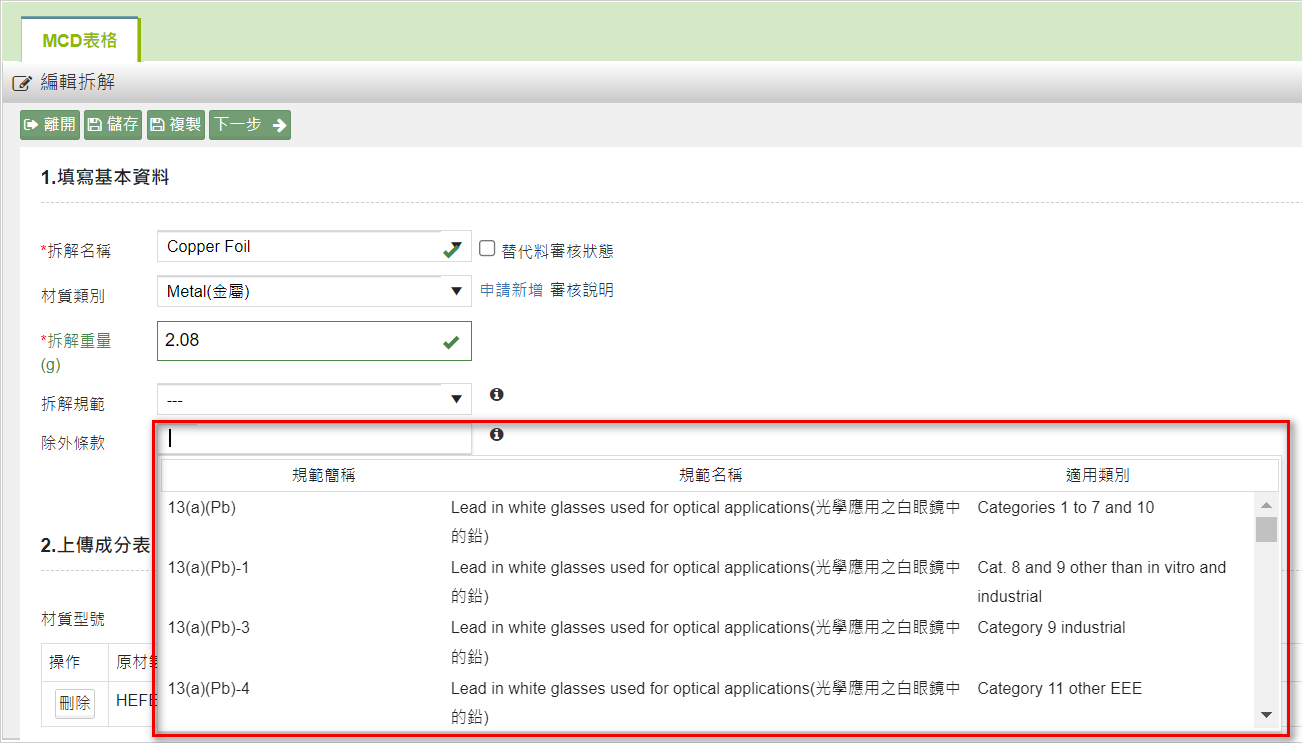Image resolution: width=1302 pixels, height=743 pixels.
Task: Click 'Cat. 8 and 9 other than in vitro' cell
Action: 1101,582
